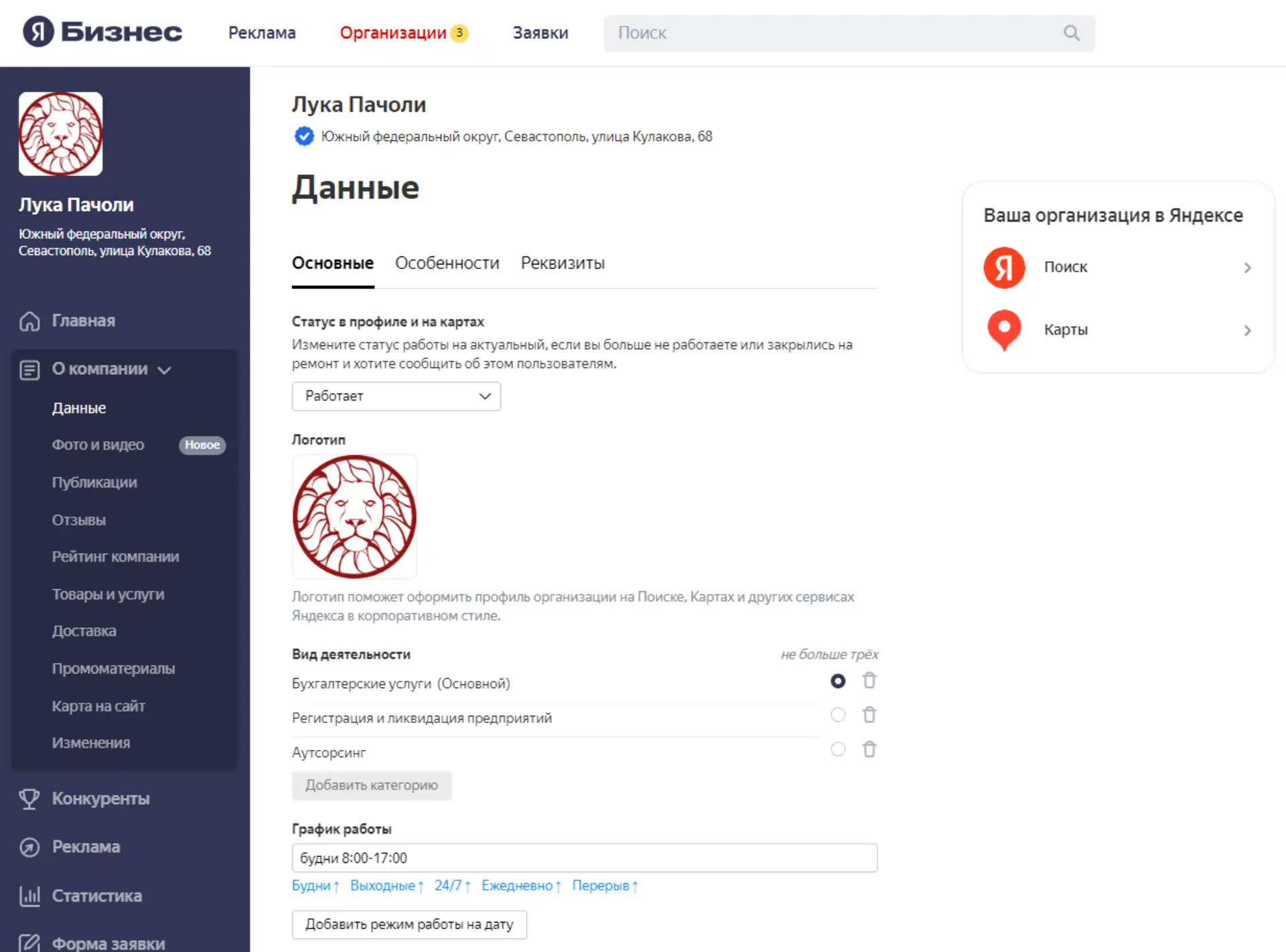Switch to the Основные tab
Screen dimensions: 1286x952
point(333,263)
